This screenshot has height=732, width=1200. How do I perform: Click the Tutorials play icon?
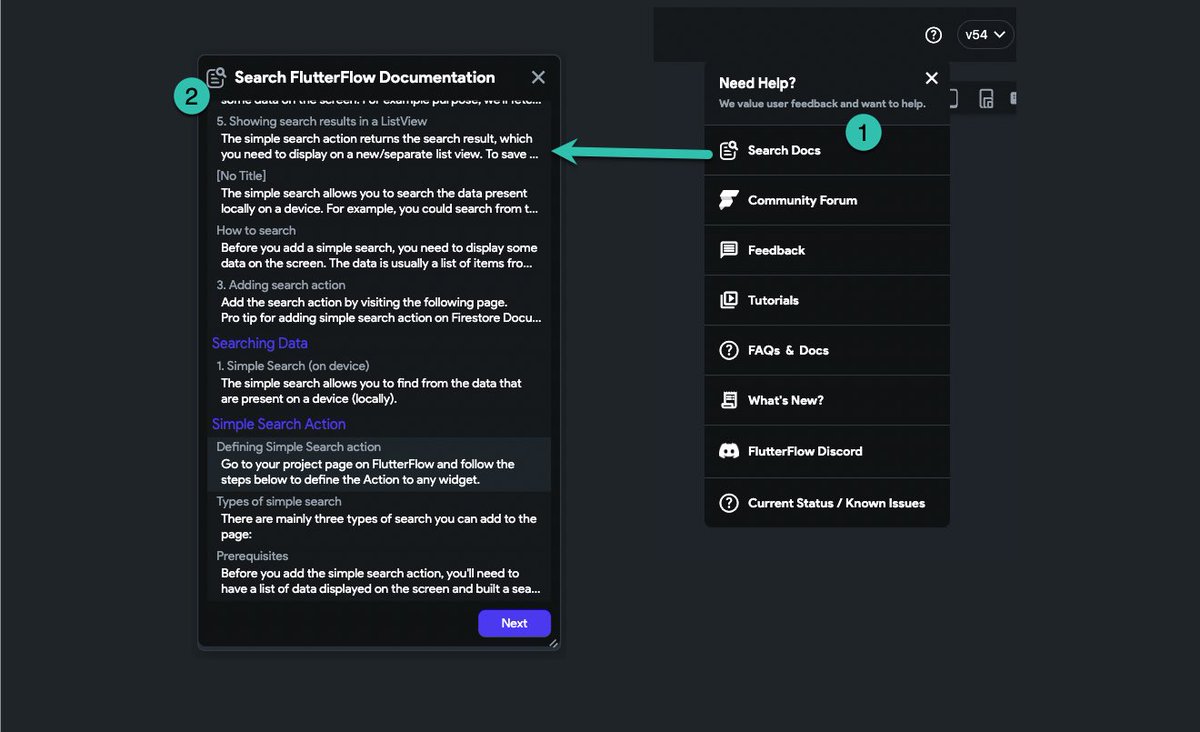729,300
